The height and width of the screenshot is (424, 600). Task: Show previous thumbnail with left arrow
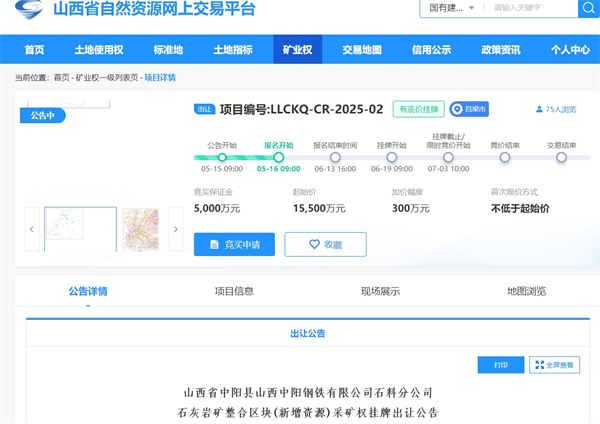pos(31,229)
